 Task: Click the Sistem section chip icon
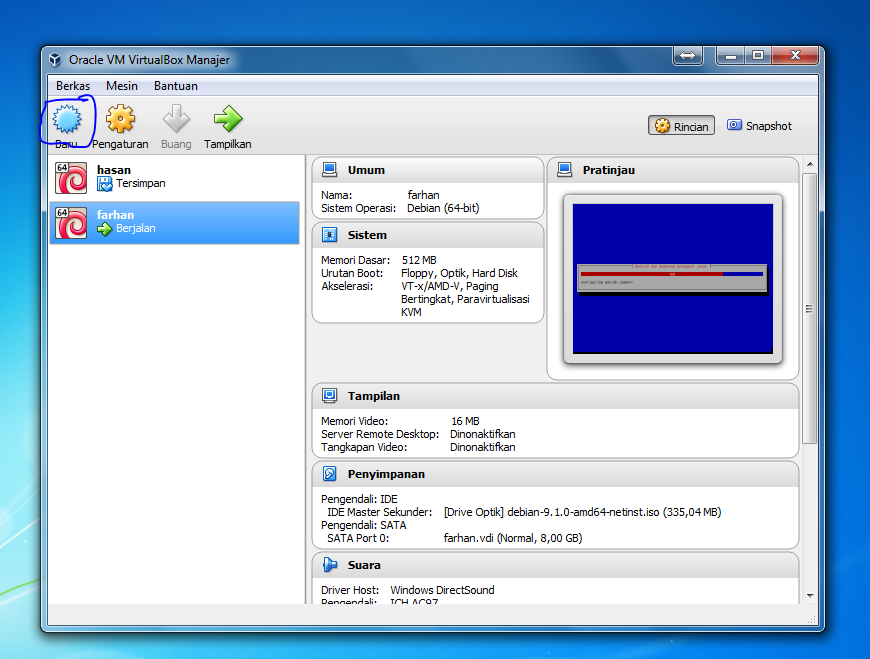click(x=331, y=234)
